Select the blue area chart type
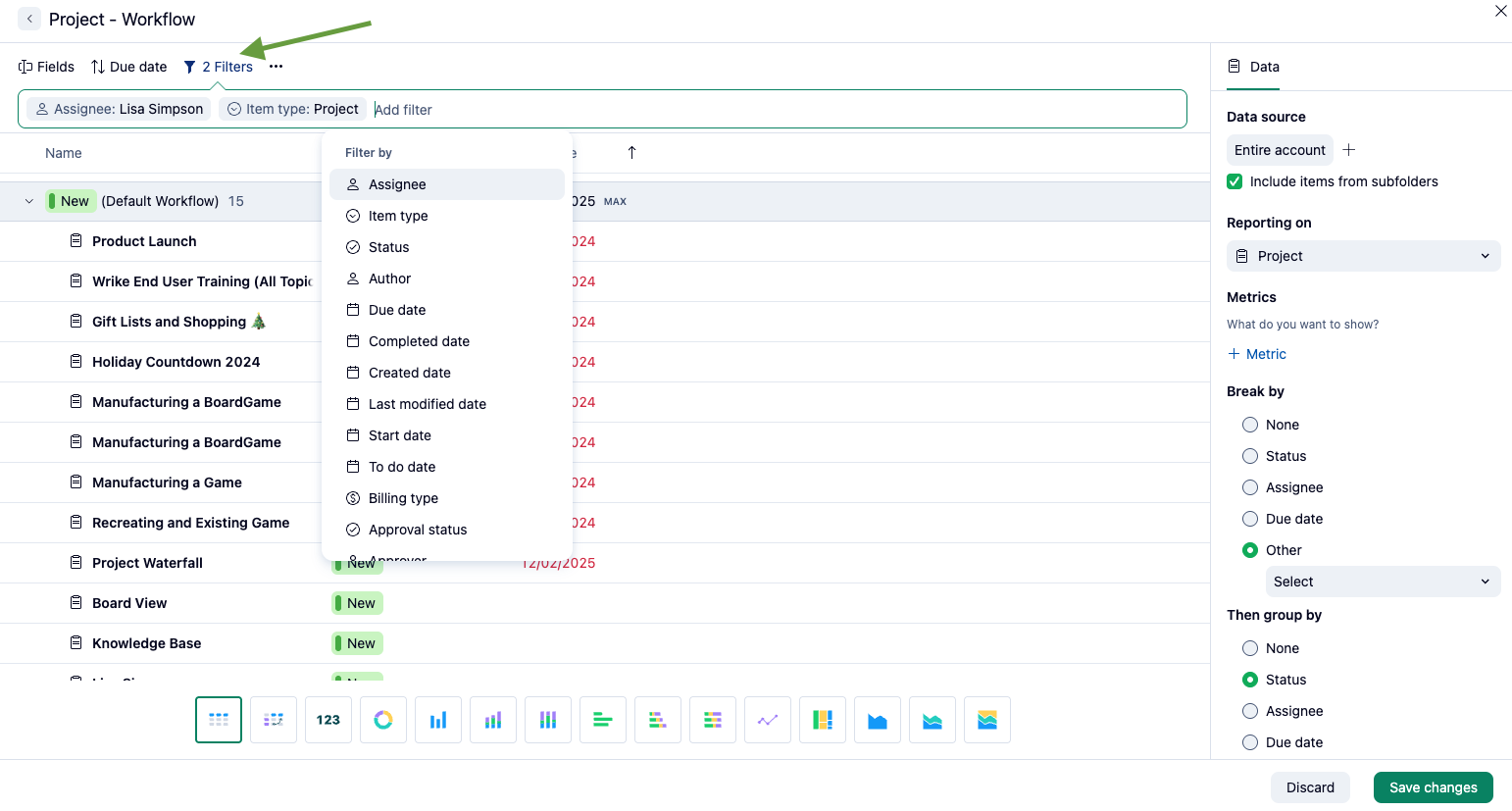Image resolution: width=1512 pixels, height=811 pixels. [878, 720]
